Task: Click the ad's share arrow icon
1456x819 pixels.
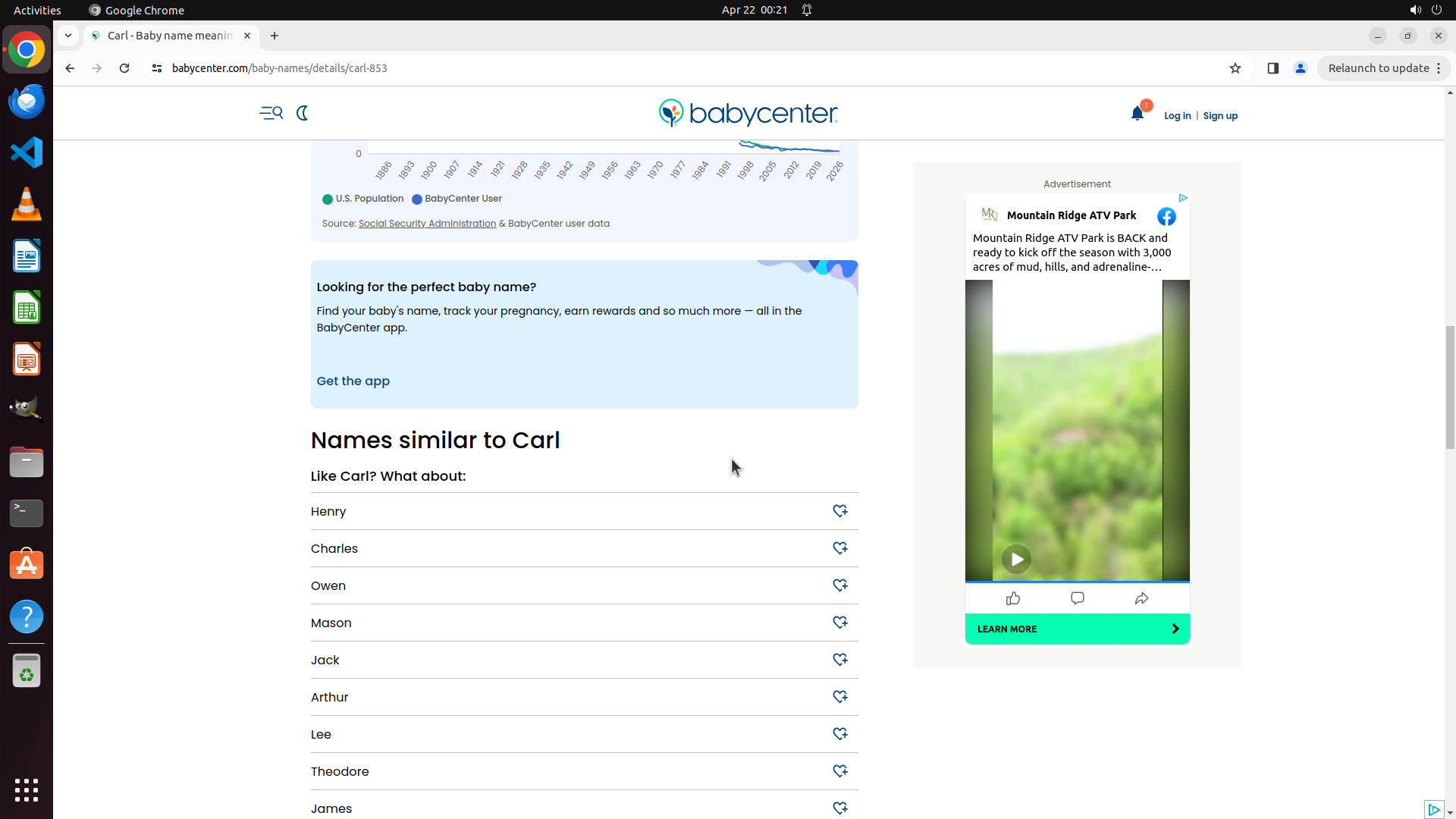Action: point(1141,599)
